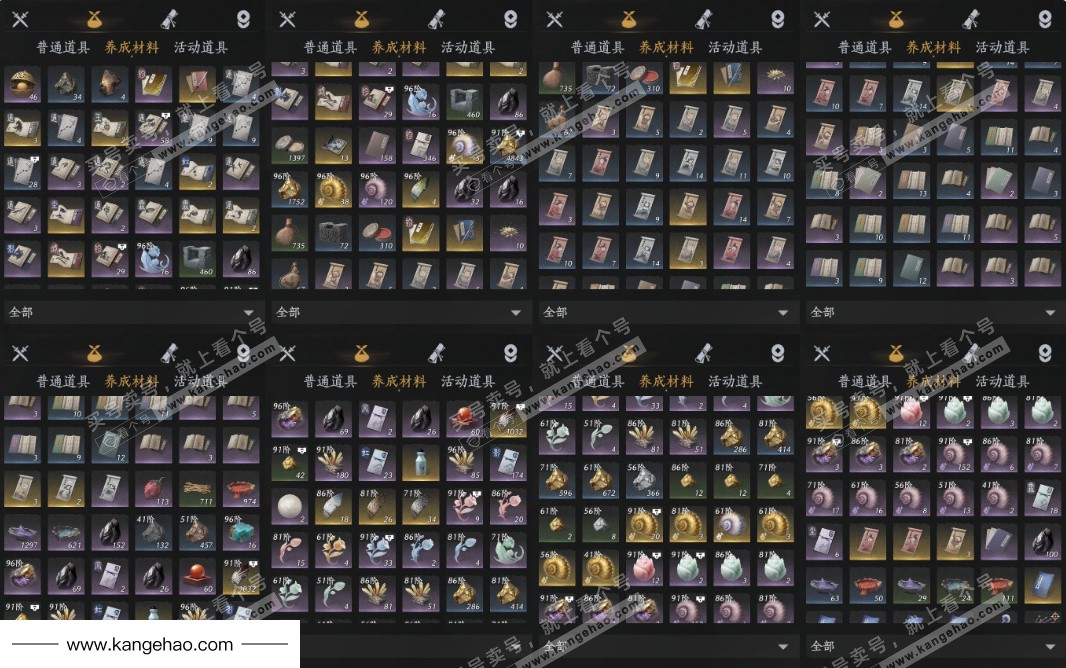Expand the 全部 filter in top-left panel
This screenshot has width=1066, height=668.
(x=133, y=312)
